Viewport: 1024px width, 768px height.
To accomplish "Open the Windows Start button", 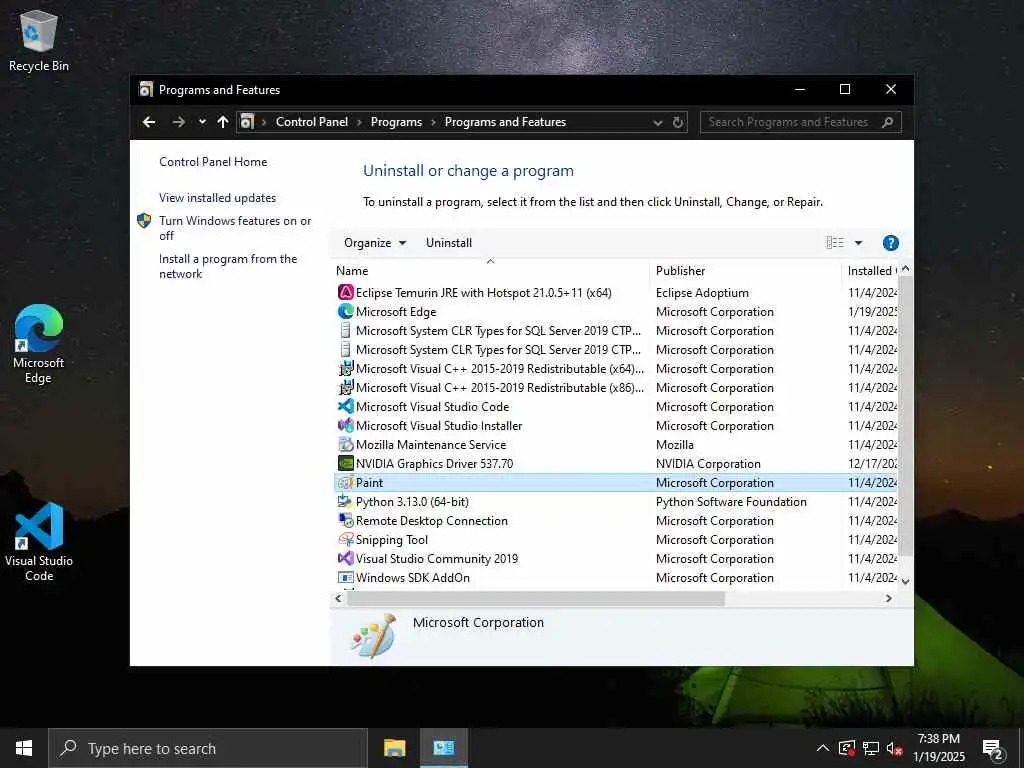I will [24, 748].
